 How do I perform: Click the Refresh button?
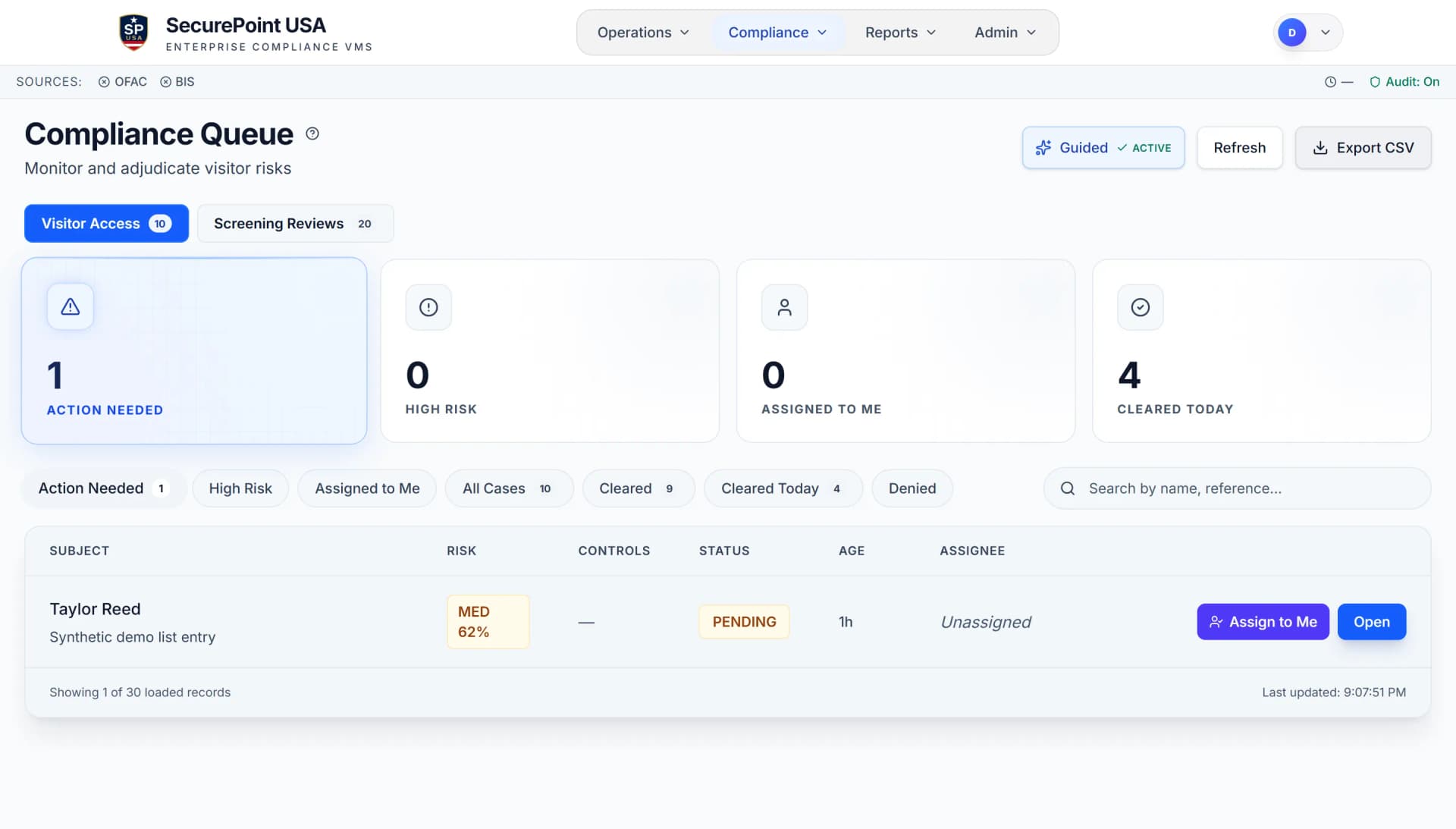tap(1239, 148)
